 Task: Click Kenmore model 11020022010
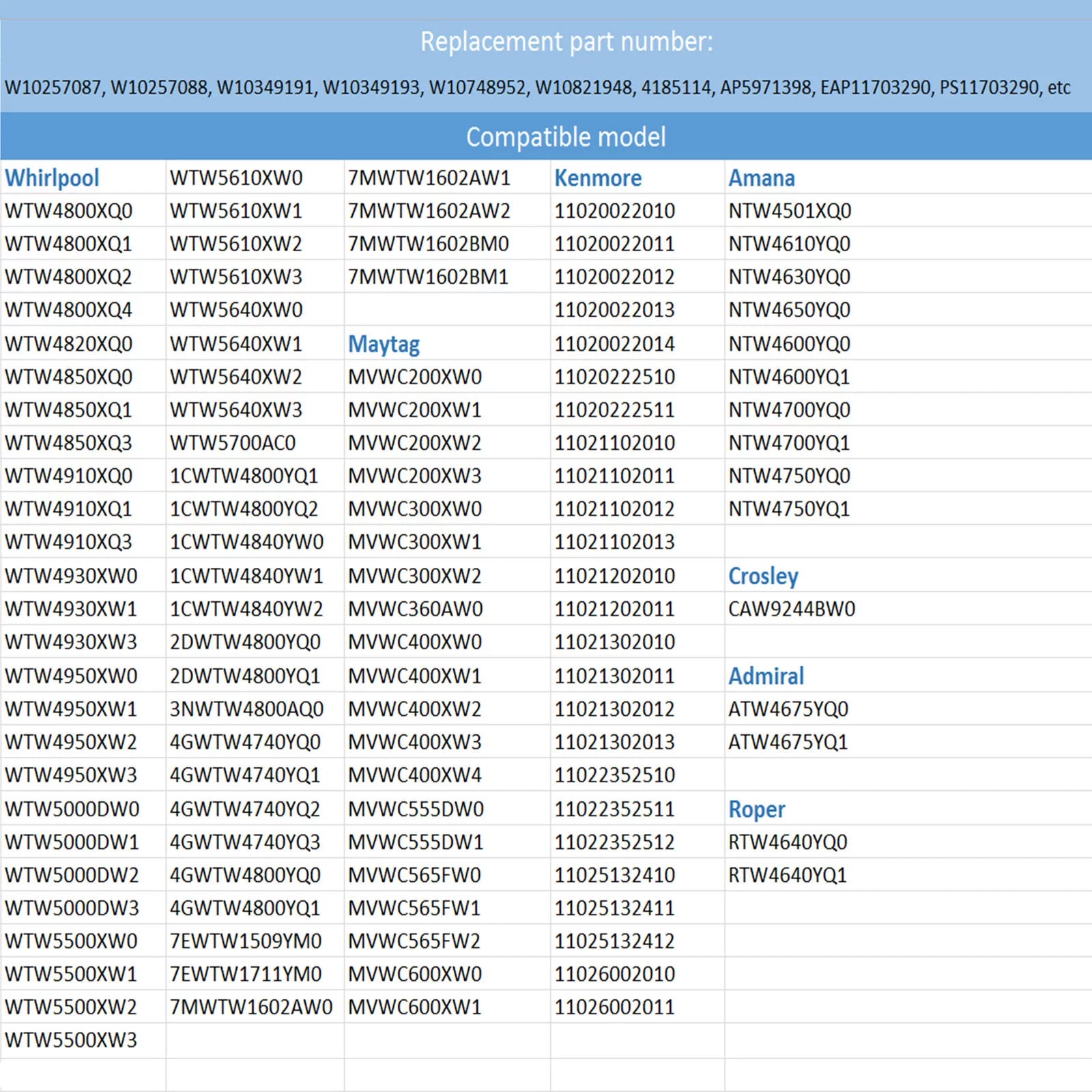click(x=614, y=211)
